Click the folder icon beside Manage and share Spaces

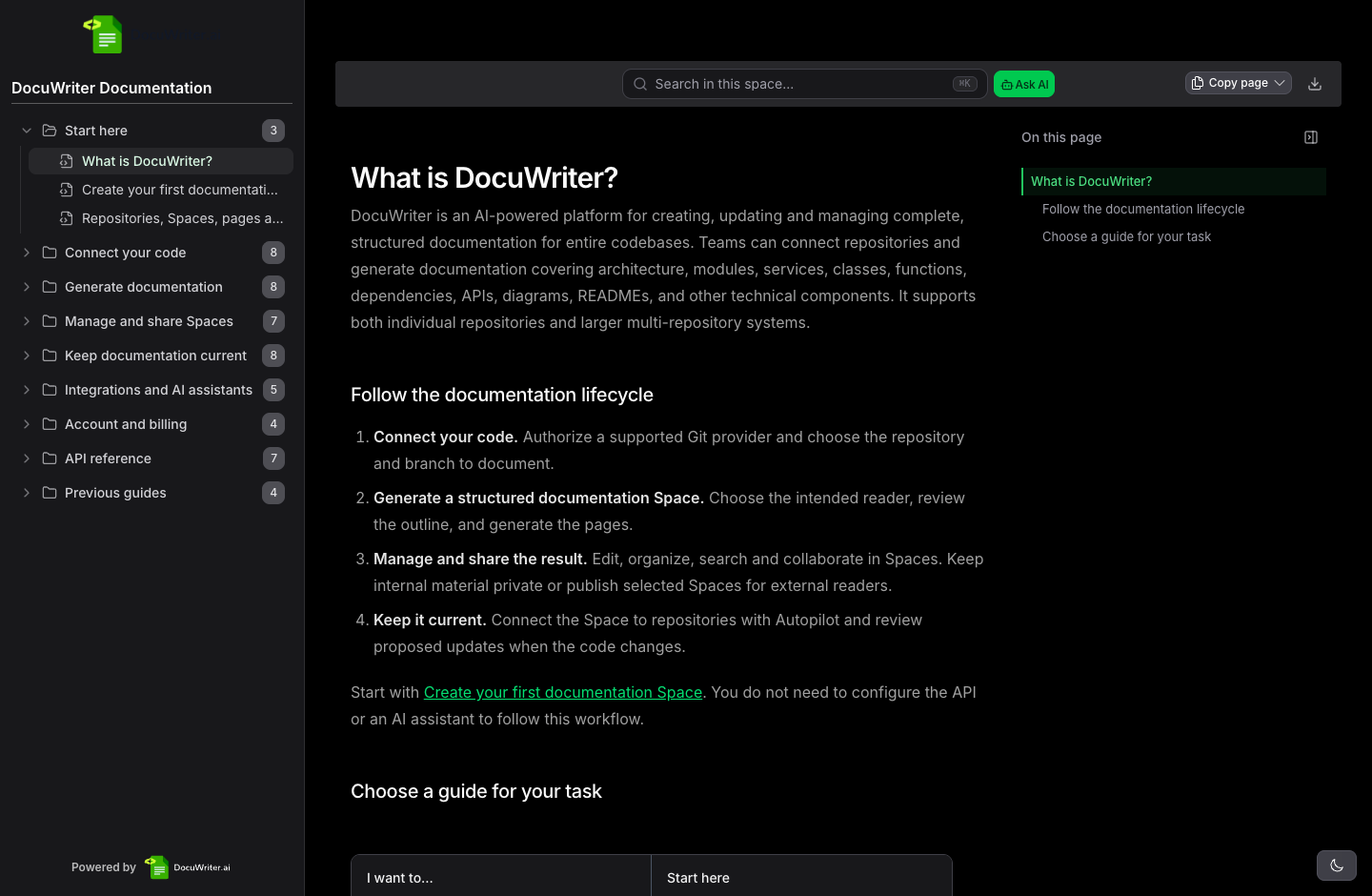point(50,321)
